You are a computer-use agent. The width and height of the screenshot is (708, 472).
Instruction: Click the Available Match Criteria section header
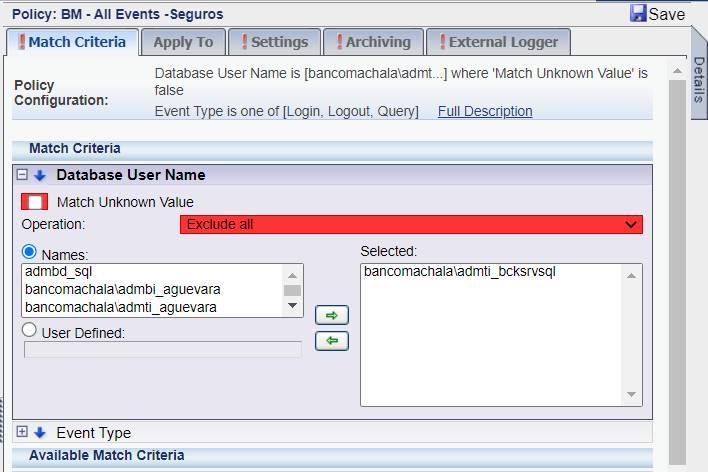click(x=332, y=456)
